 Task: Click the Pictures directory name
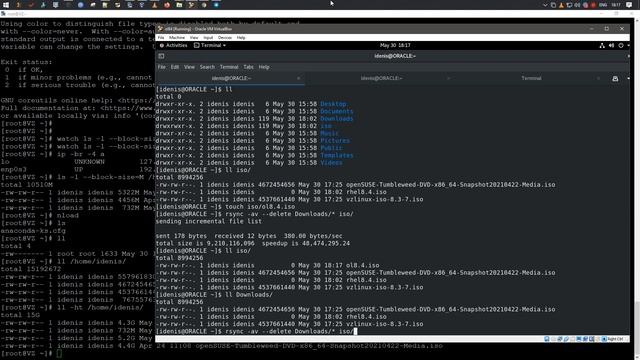335,141
